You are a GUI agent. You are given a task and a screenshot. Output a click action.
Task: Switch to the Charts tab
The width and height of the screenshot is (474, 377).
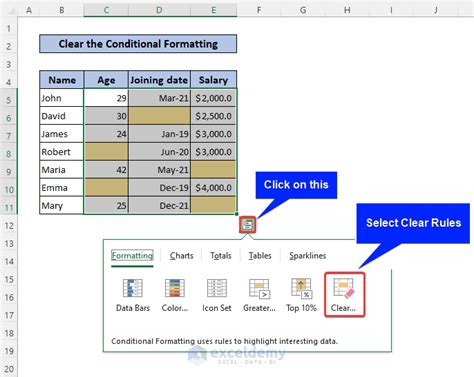coord(181,256)
